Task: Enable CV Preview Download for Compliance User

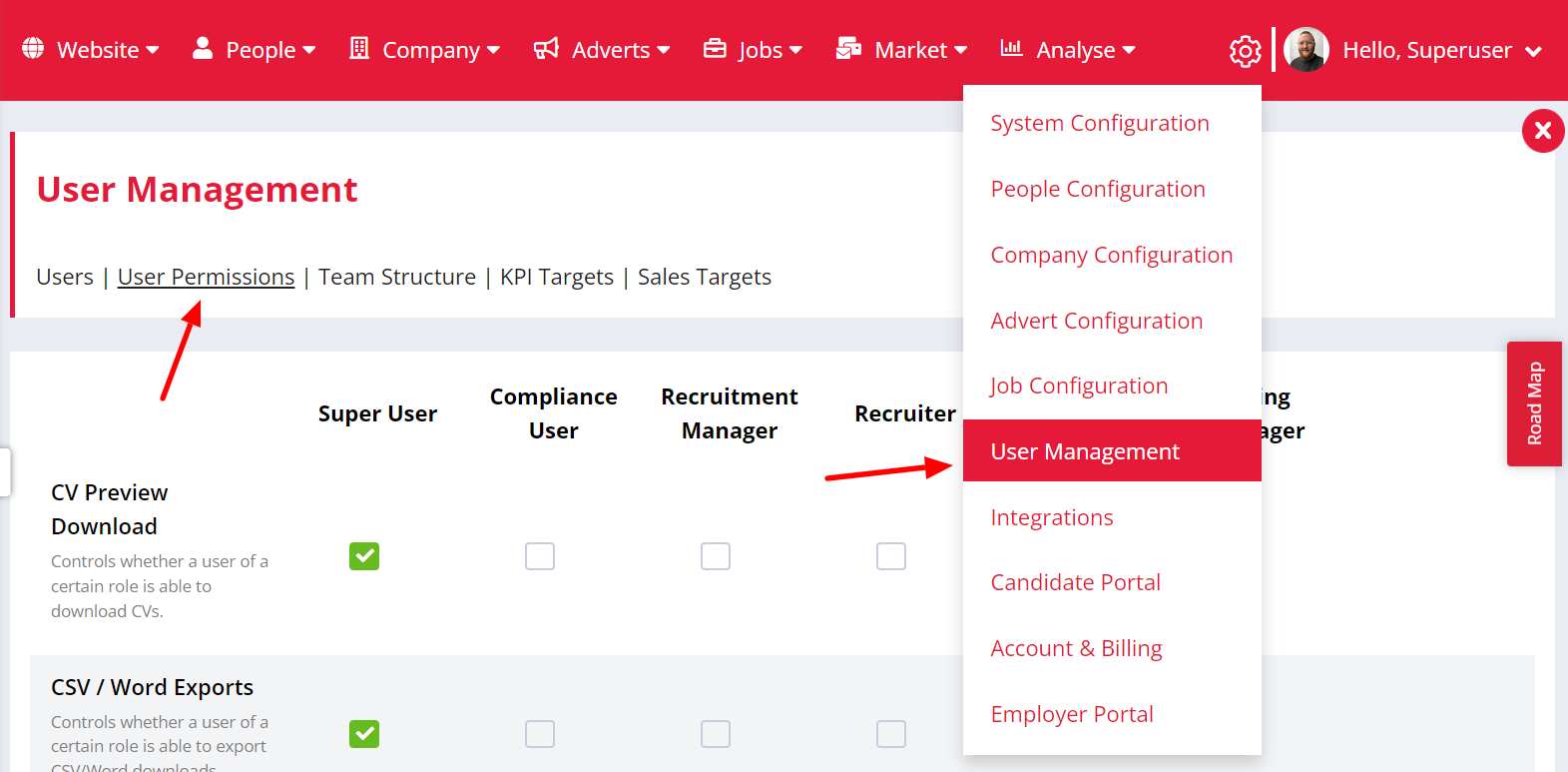Action: pyautogui.click(x=540, y=556)
